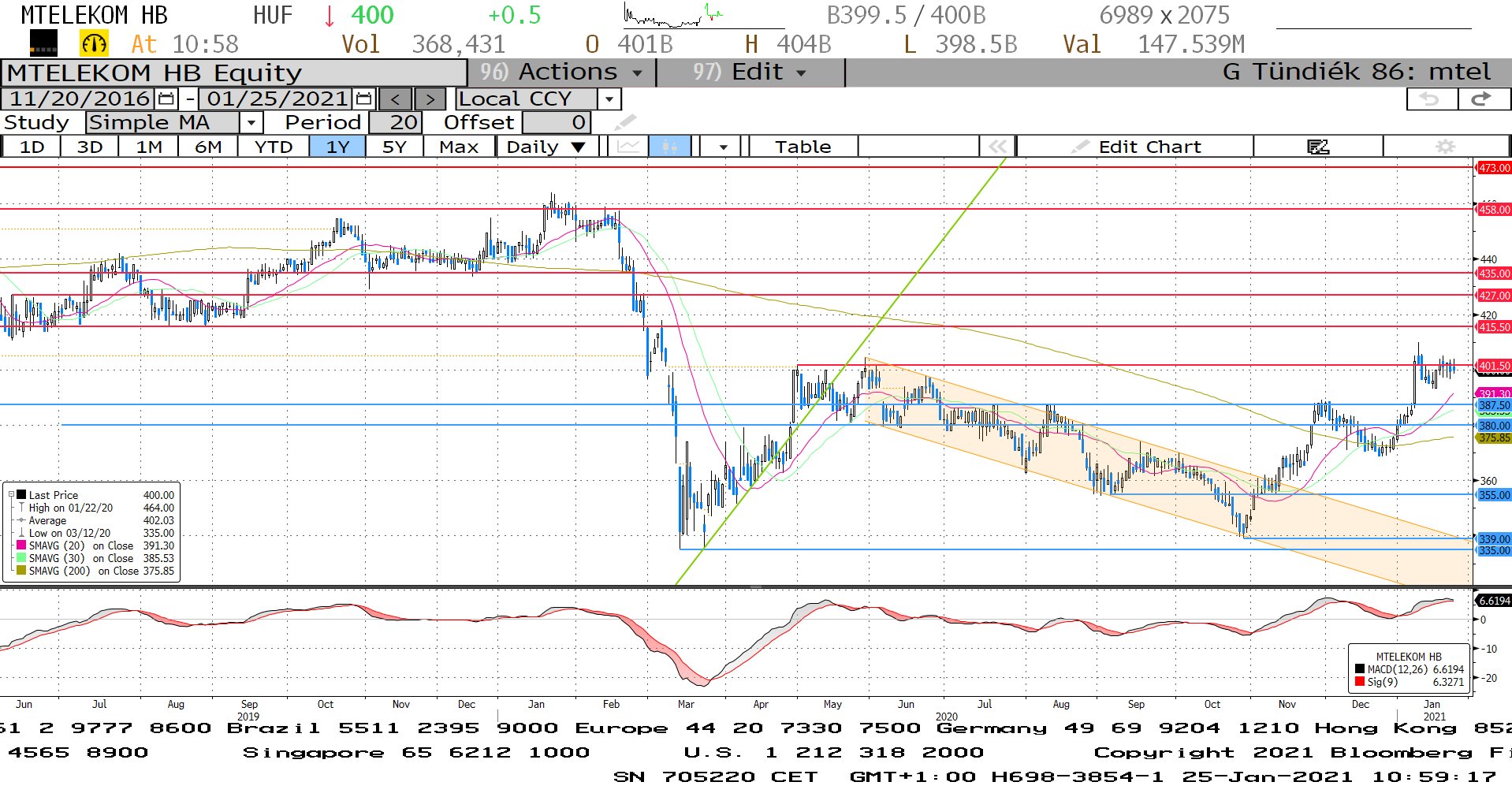Click the end date field 01/25/2021

tap(277, 99)
